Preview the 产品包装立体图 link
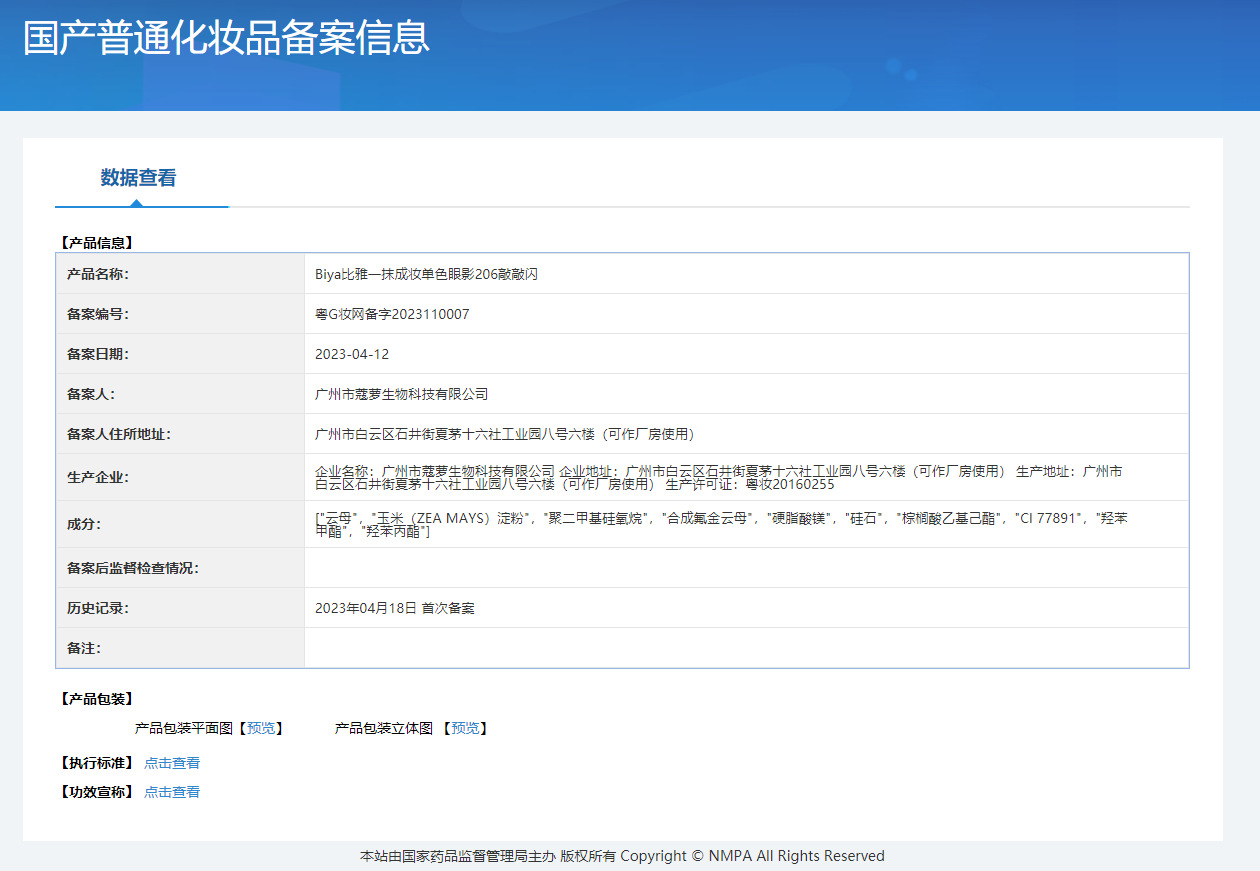The height and width of the screenshot is (871, 1260). [465, 729]
